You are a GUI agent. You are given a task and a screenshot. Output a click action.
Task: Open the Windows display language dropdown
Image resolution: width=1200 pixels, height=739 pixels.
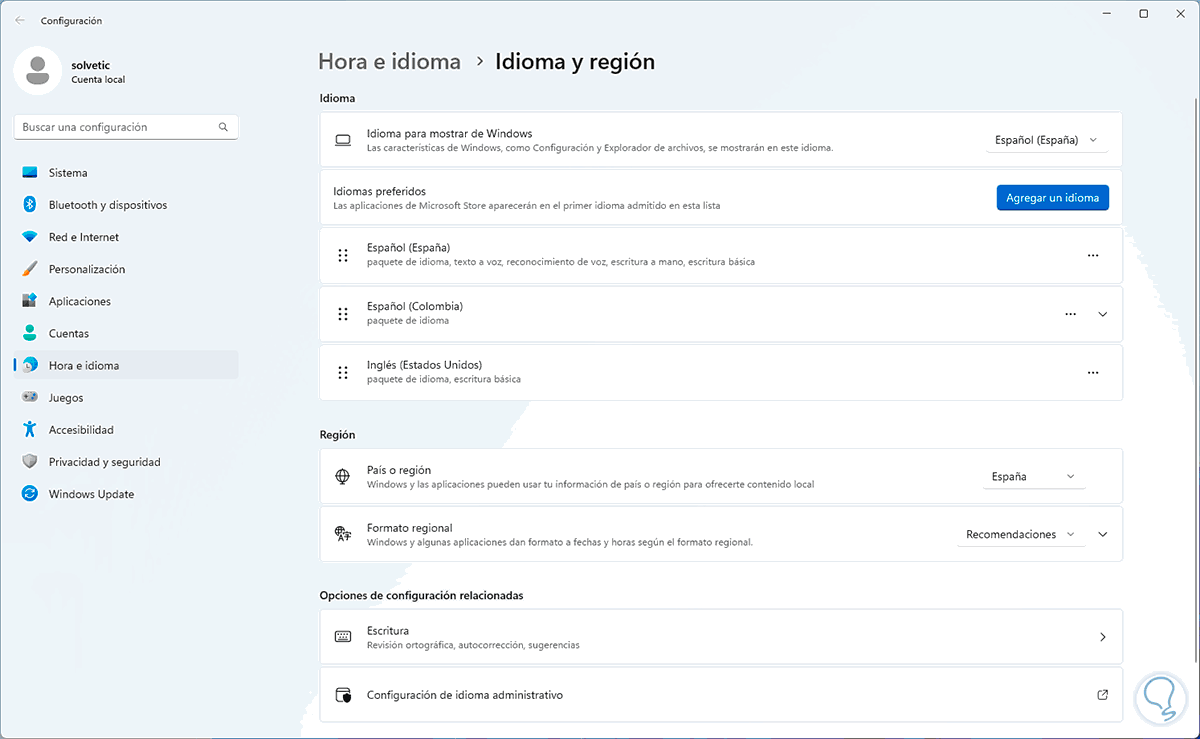click(1046, 140)
